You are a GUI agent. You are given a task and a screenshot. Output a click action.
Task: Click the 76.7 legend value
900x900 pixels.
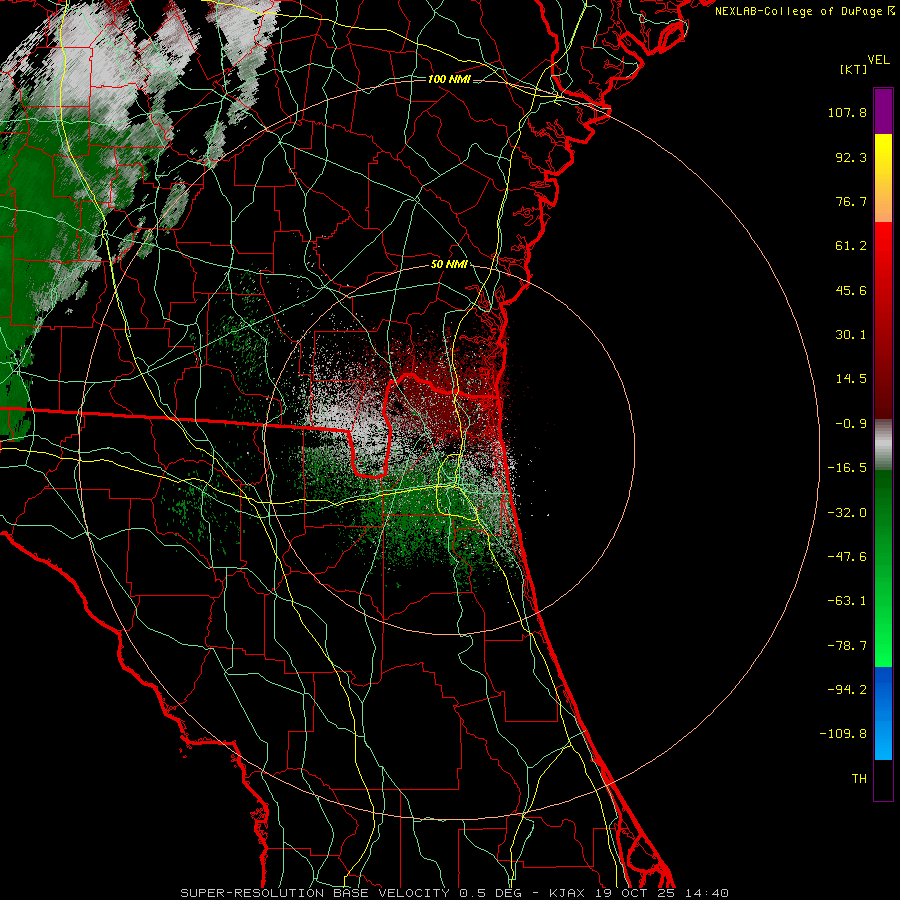[x=851, y=201]
